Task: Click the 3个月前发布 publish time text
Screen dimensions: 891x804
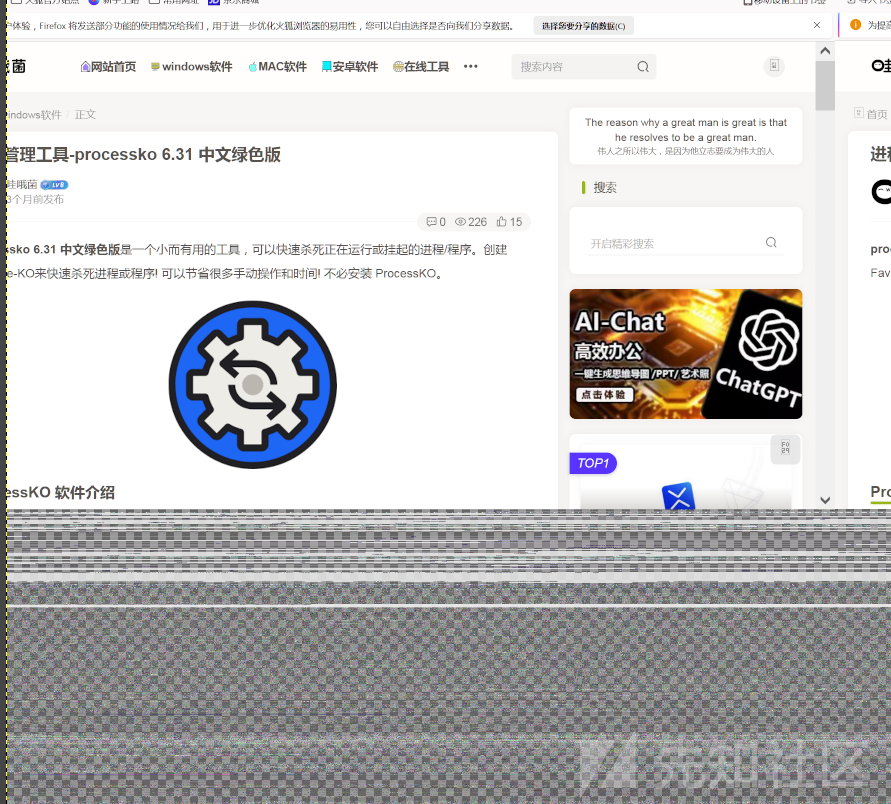Action: tap(35, 199)
